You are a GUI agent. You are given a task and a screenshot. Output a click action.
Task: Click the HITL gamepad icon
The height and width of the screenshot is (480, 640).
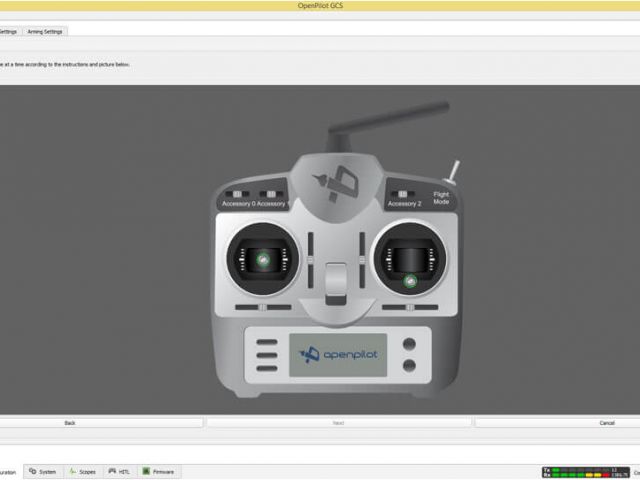[x=113, y=471]
